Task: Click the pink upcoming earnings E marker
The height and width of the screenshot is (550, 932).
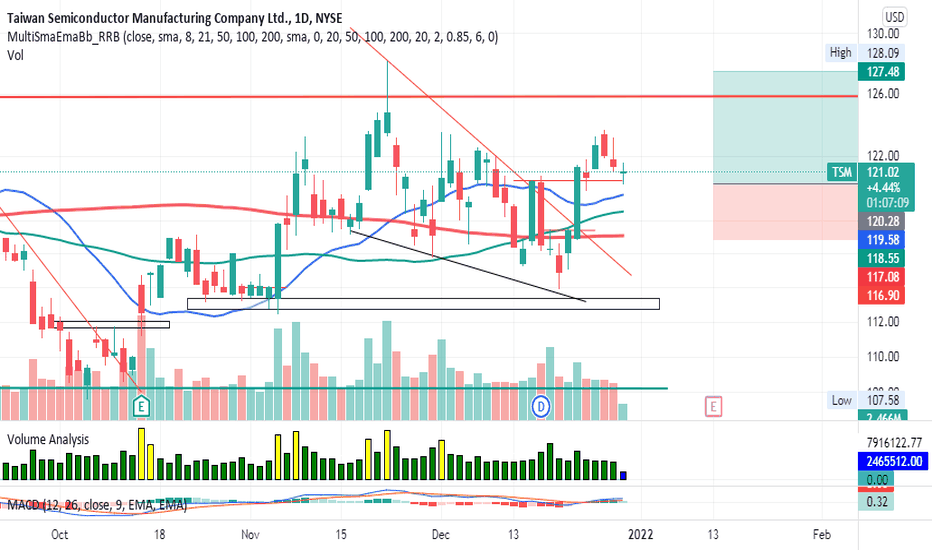Action: (x=713, y=407)
